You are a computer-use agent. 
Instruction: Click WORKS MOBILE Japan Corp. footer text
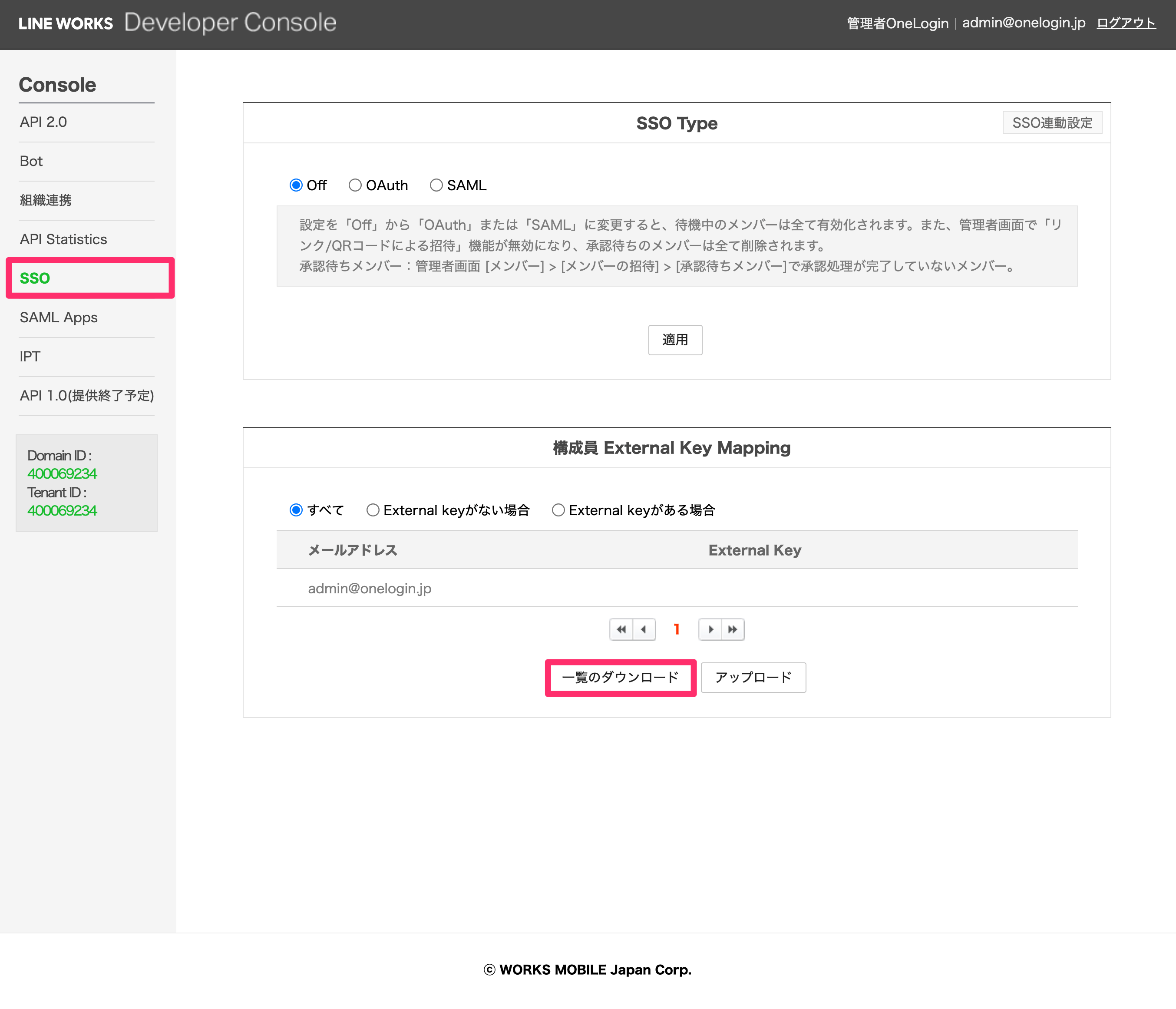[x=595, y=970]
